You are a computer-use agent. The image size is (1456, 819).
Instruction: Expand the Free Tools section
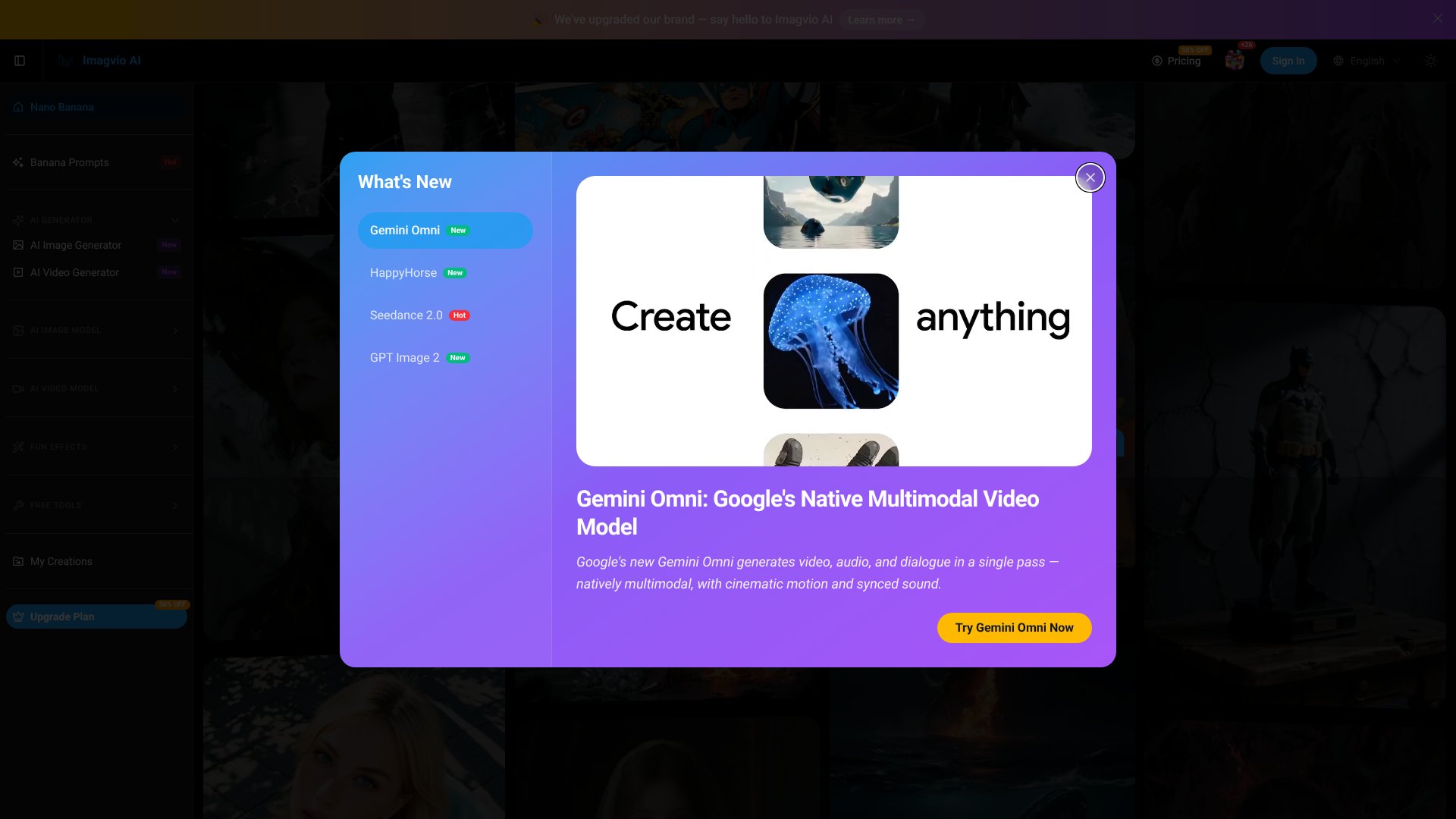click(x=97, y=505)
